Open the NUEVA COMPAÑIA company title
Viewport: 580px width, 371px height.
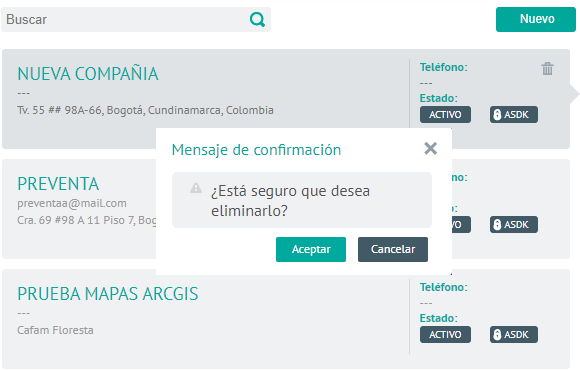(88, 74)
